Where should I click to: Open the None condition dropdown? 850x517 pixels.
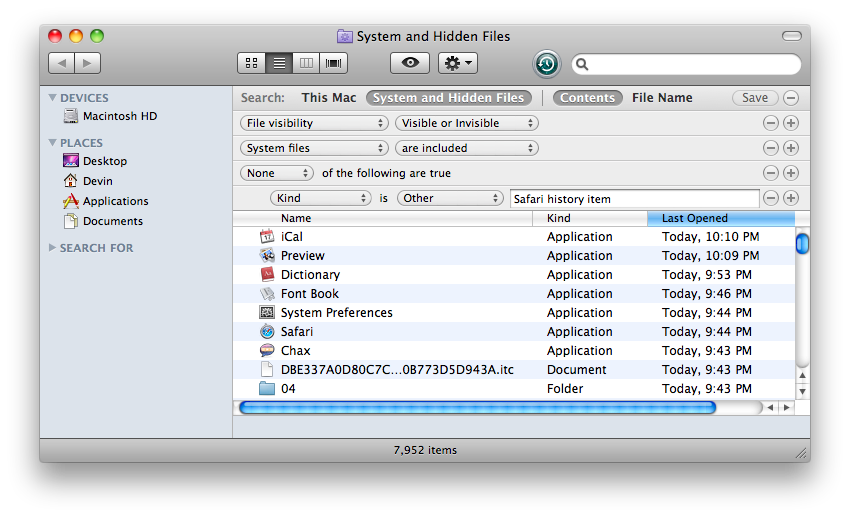pyautogui.click(x=277, y=173)
